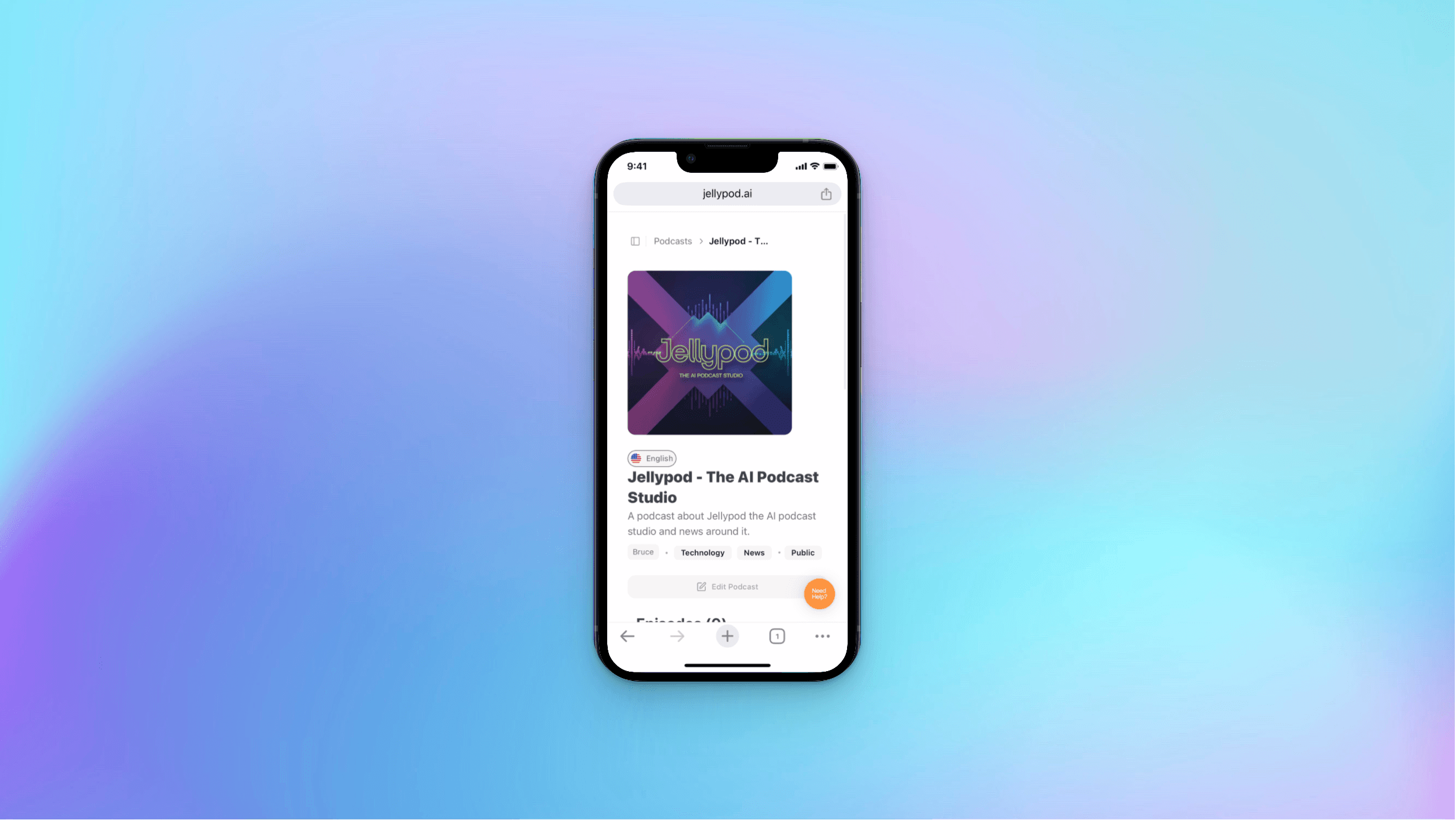This screenshot has width=1456, height=820.
Task: Select the News category tag
Action: (x=754, y=552)
